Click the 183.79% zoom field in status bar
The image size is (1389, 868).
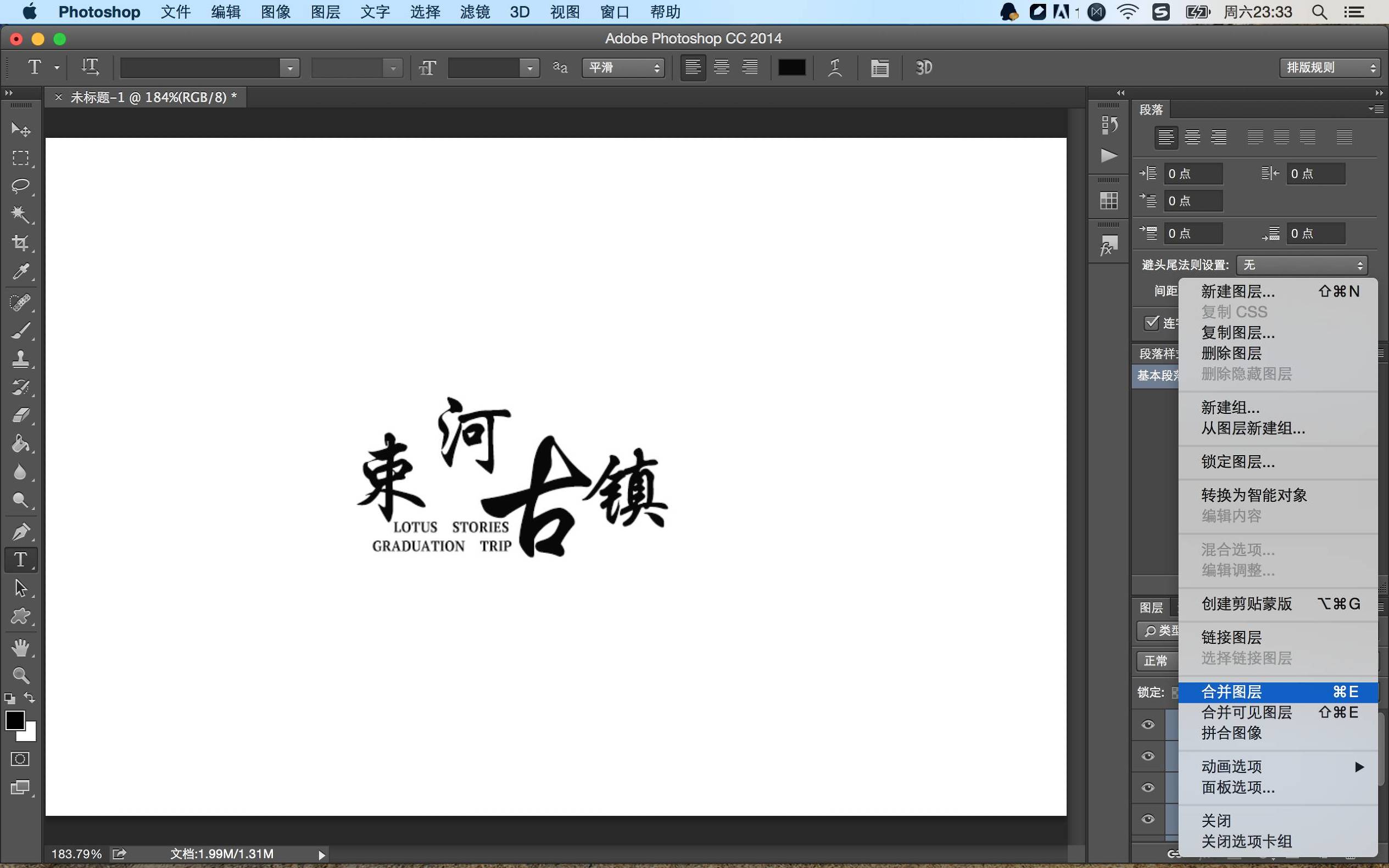[76, 854]
